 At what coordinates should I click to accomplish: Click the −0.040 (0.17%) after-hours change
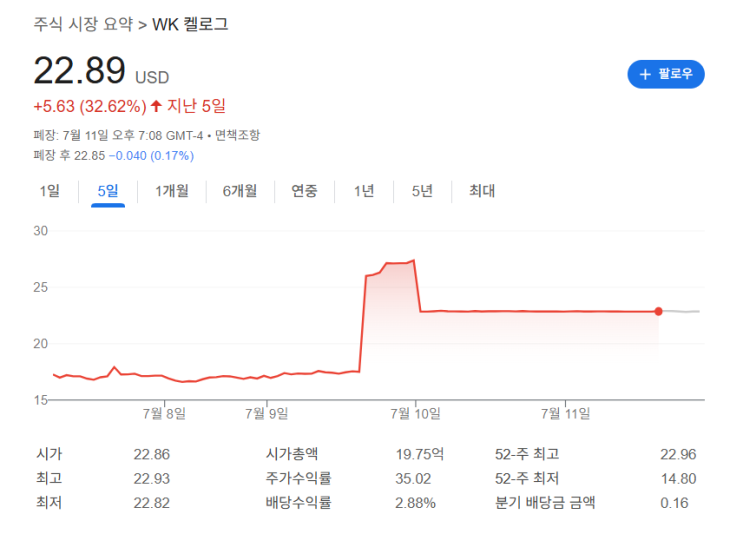click(x=151, y=155)
